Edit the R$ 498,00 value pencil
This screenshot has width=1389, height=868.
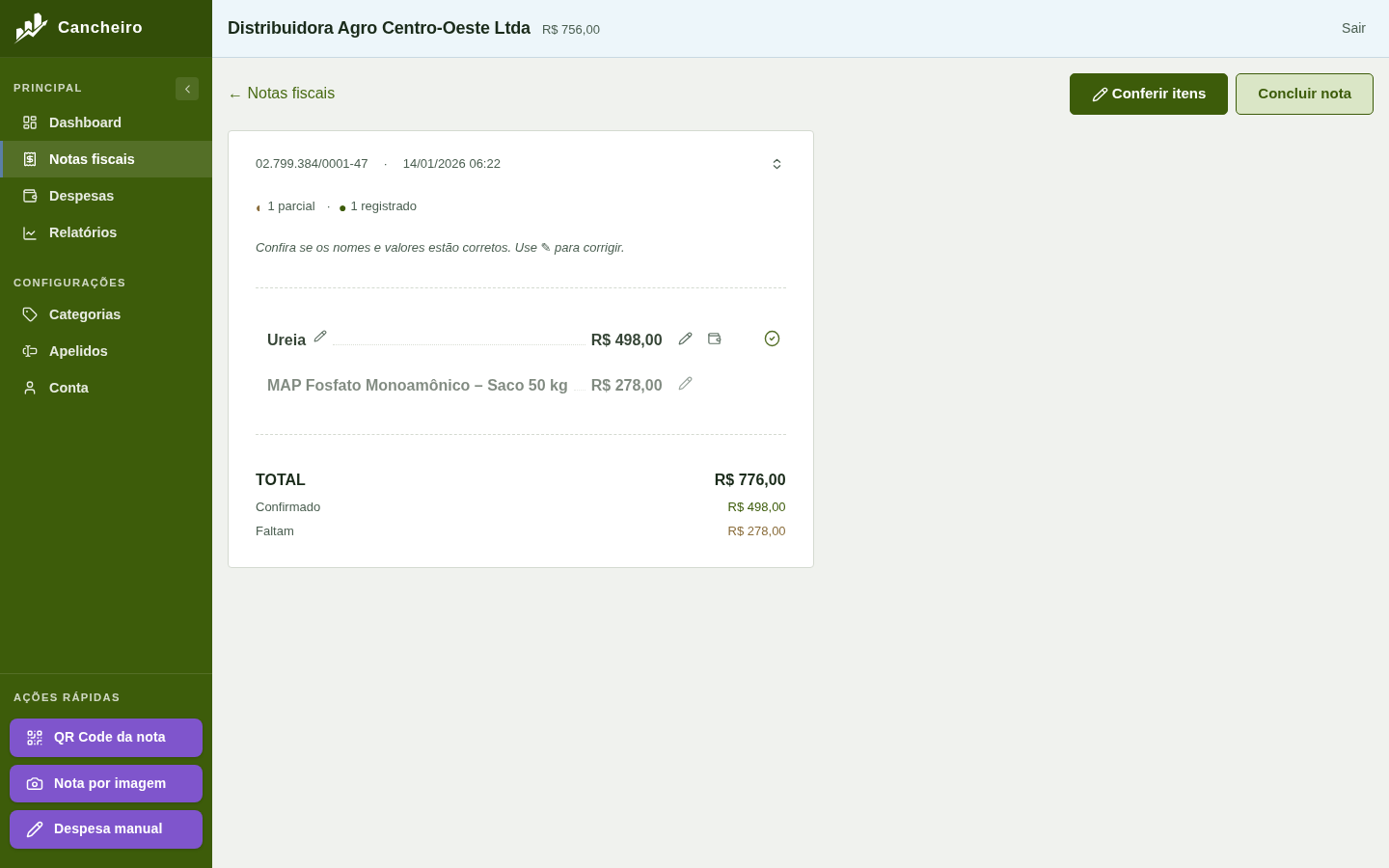(685, 339)
